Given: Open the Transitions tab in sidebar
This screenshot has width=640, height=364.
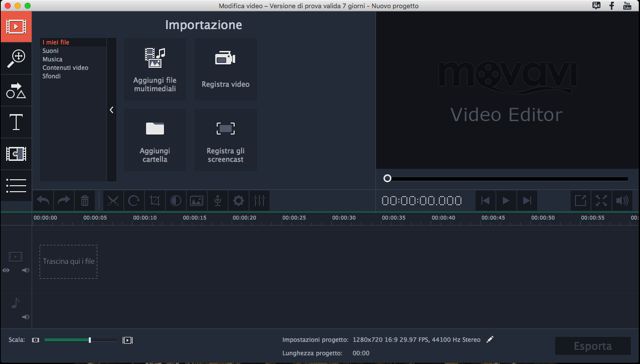Looking at the screenshot, I should tap(16, 91).
